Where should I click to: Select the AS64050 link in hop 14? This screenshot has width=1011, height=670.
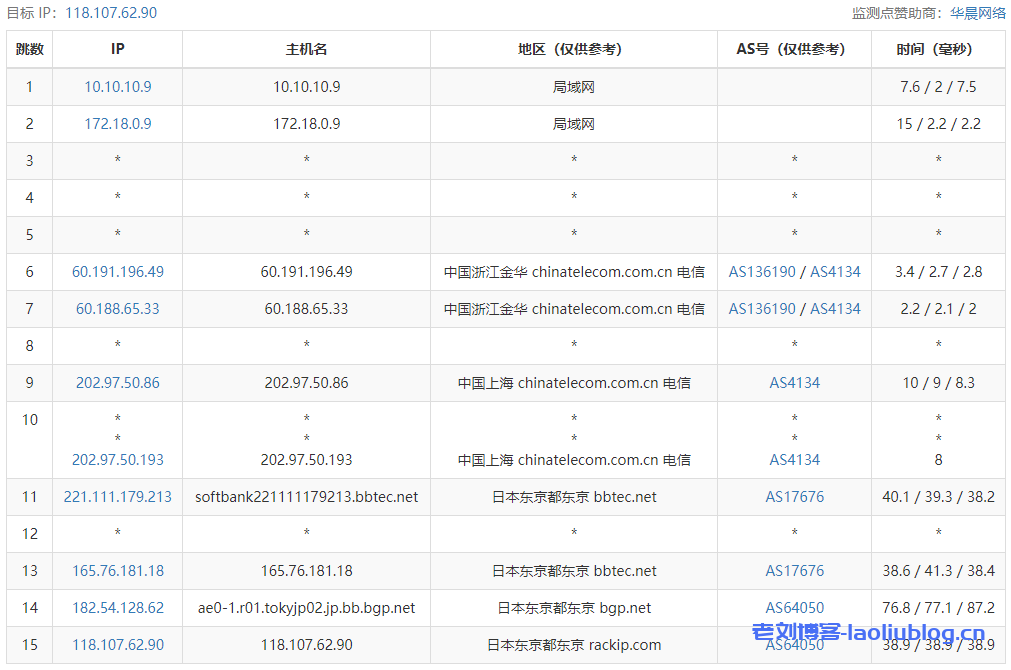point(794,607)
